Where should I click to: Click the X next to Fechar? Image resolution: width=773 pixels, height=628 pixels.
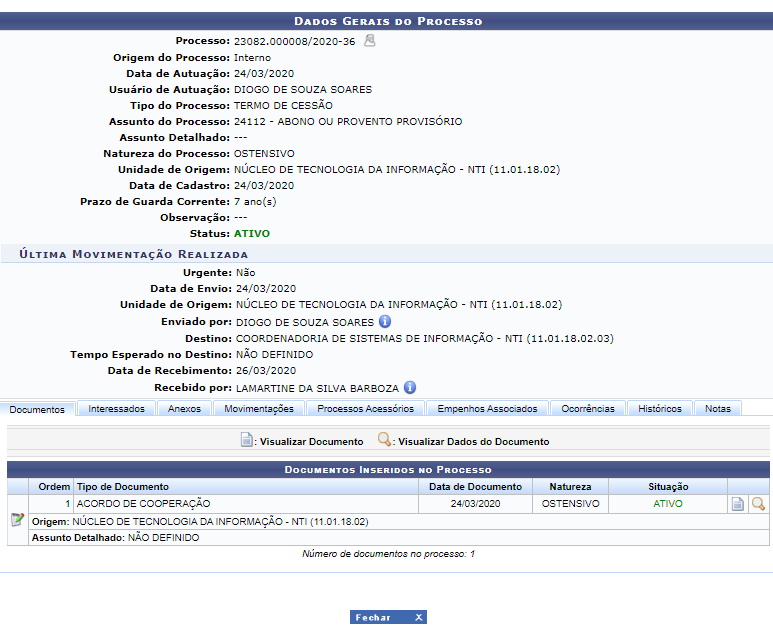(419, 618)
